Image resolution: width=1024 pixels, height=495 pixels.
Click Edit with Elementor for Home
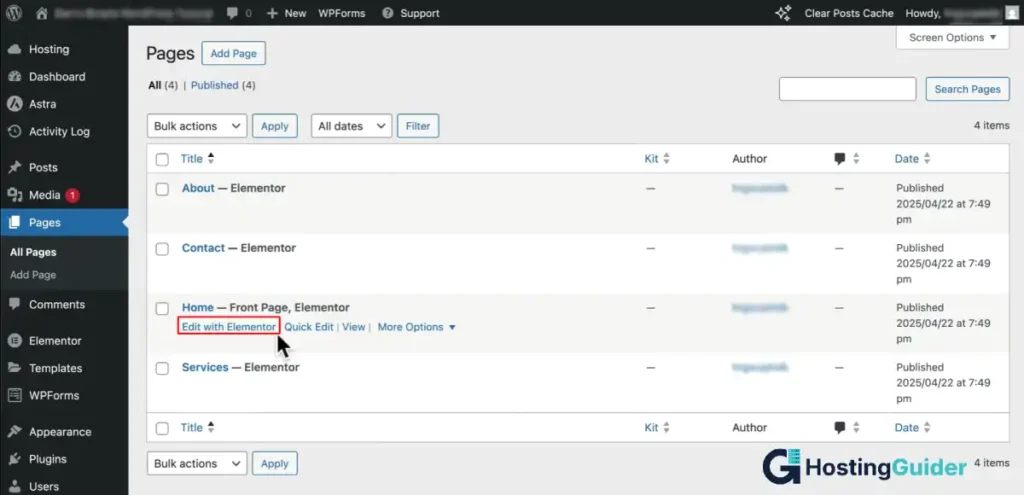[x=229, y=327]
